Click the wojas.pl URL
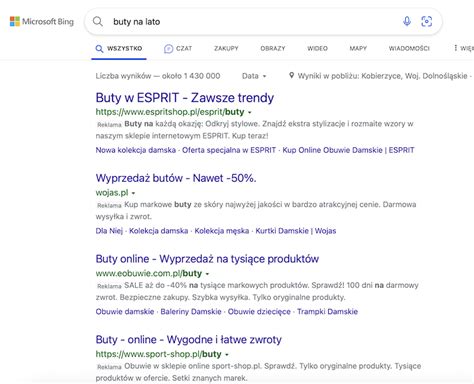The width and height of the screenshot is (474, 384). tap(112, 193)
